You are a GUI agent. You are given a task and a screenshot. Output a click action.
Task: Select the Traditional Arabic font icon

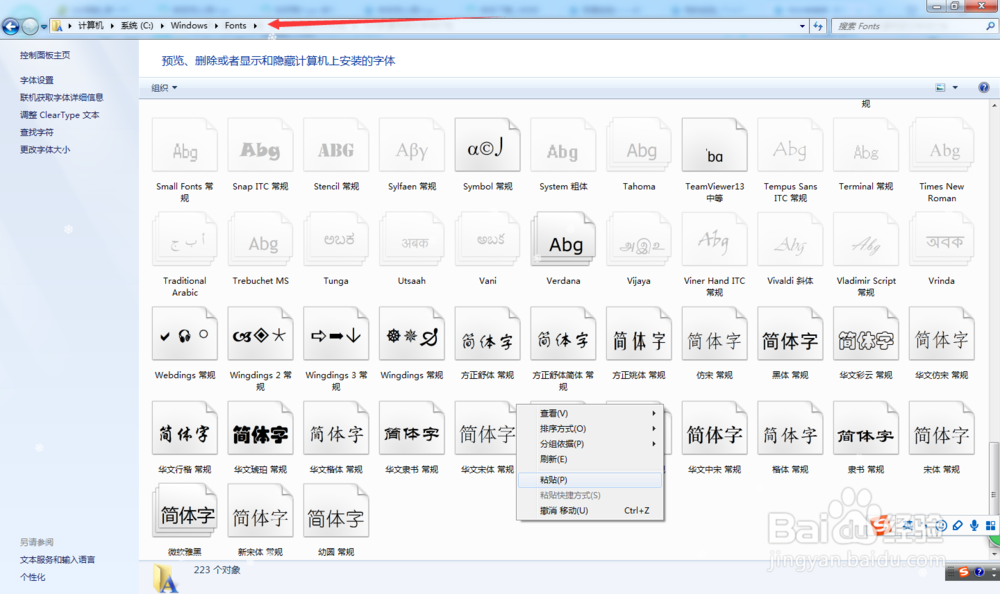pyautogui.click(x=185, y=240)
